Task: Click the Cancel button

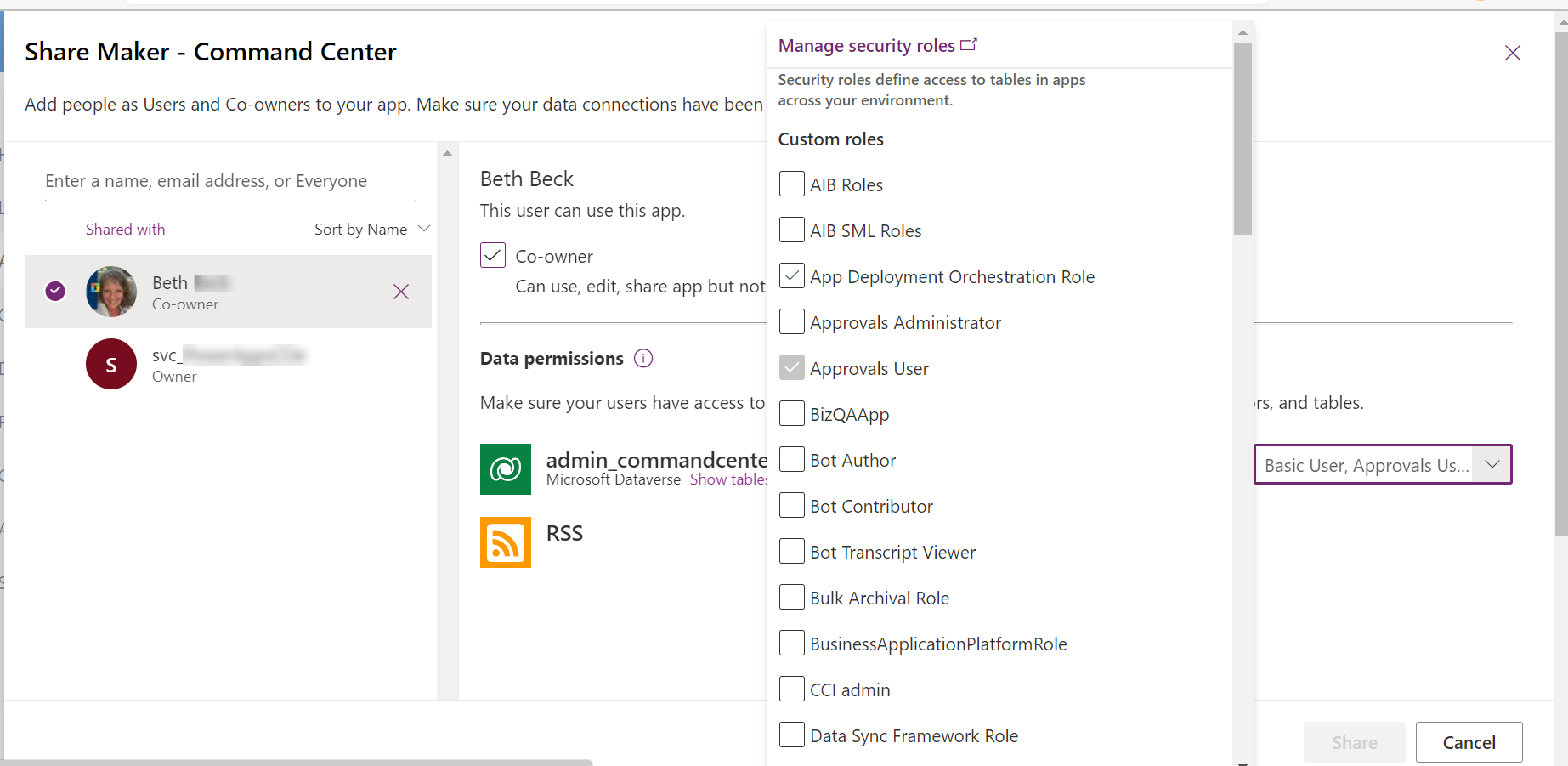Action: 1469,742
